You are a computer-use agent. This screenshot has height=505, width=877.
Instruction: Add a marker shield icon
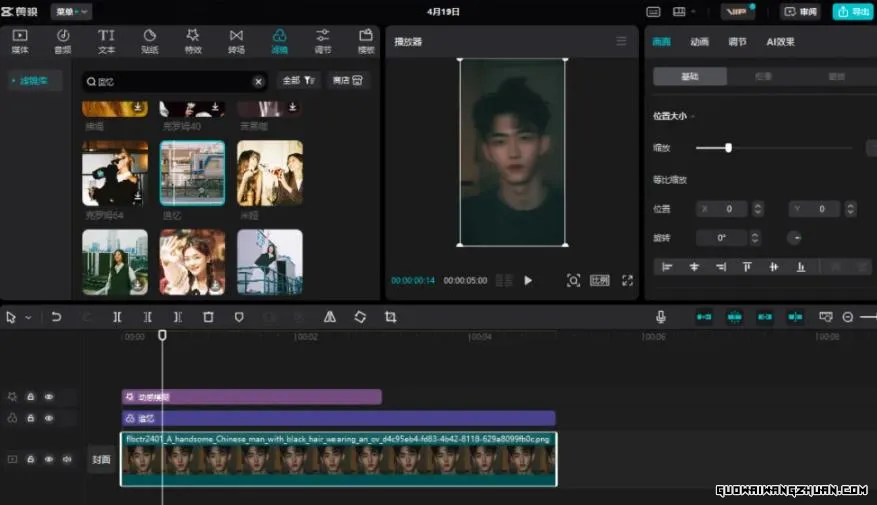[x=239, y=317]
